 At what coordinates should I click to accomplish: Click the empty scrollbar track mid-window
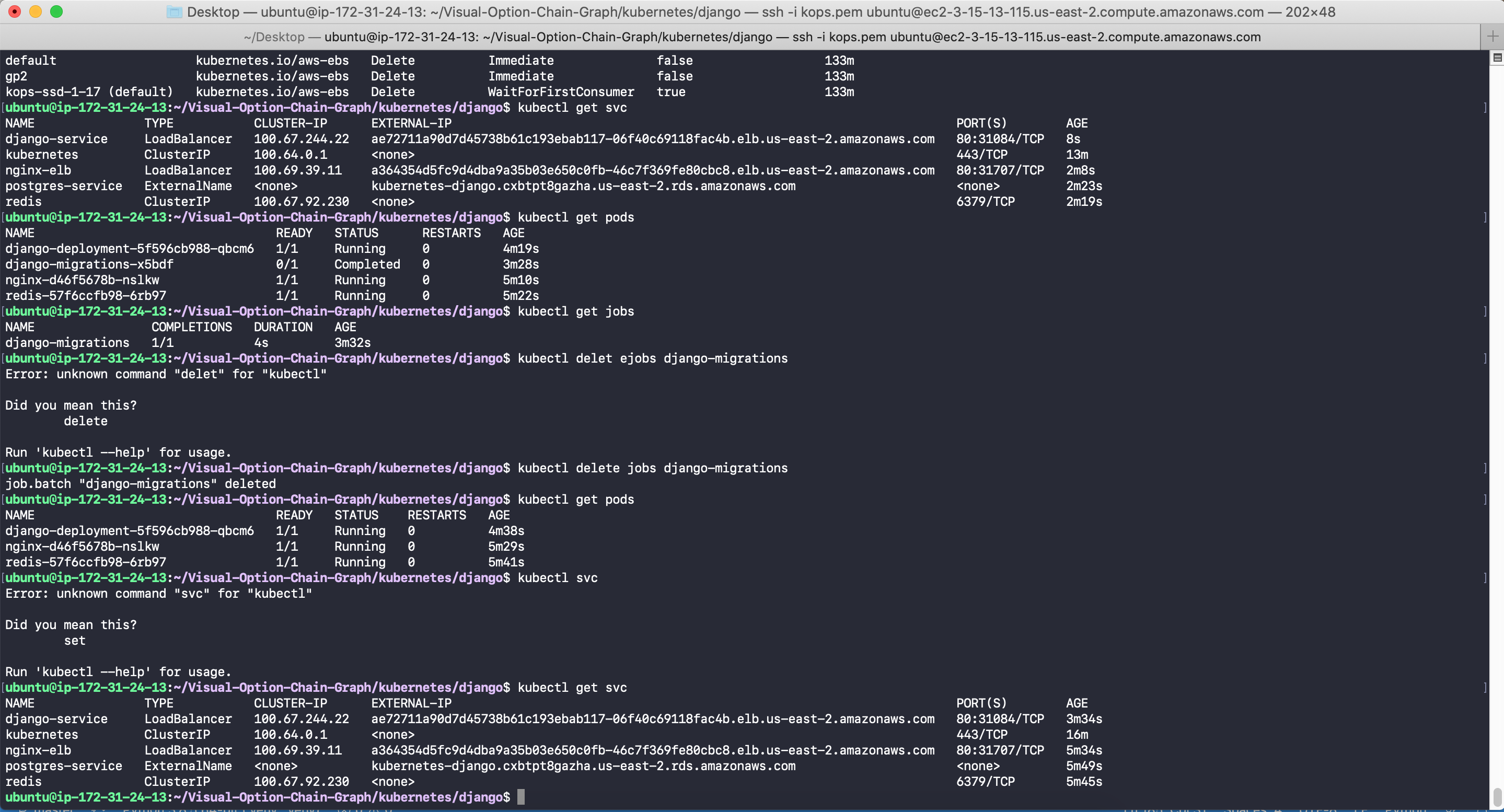click(x=1497, y=409)
